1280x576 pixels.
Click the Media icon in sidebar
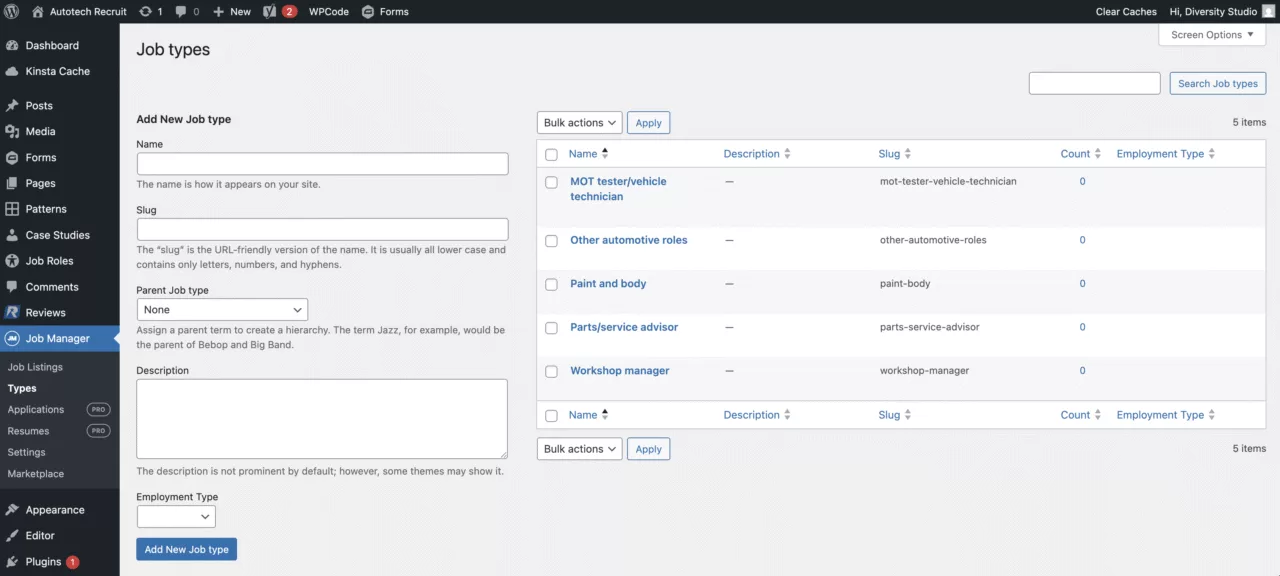click(12, 132)
